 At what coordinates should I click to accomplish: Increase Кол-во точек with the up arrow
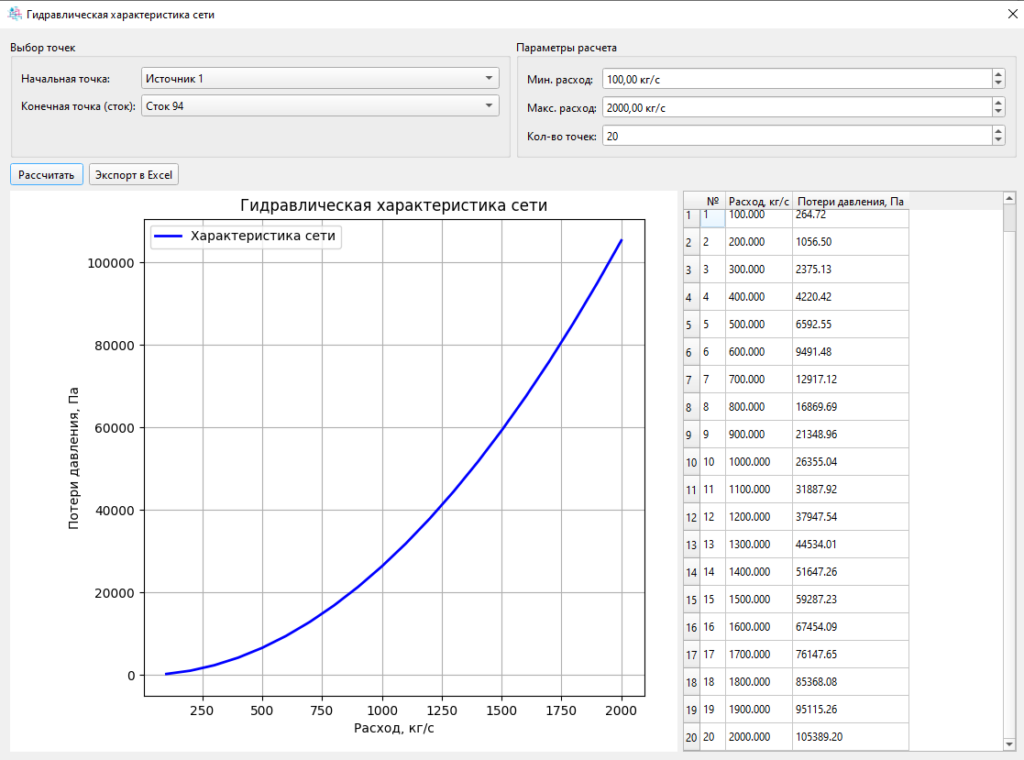pyautogui.click(x=998, y=131)
